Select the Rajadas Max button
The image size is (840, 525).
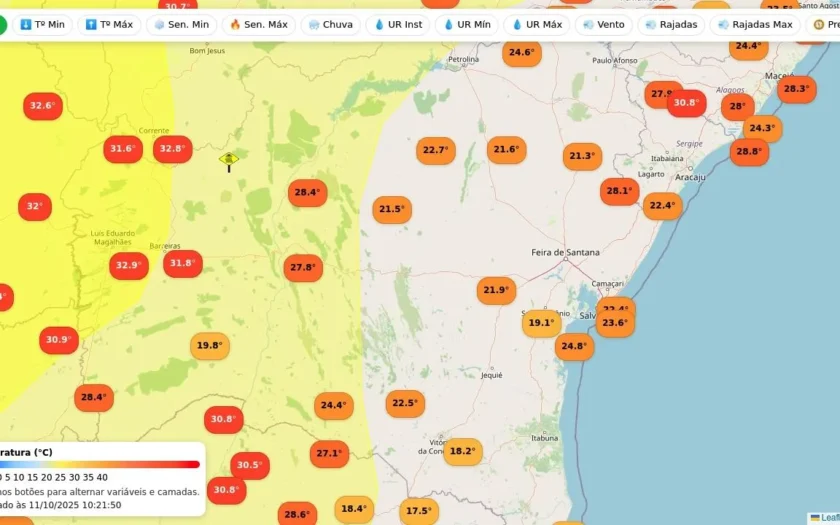(755, 25)
